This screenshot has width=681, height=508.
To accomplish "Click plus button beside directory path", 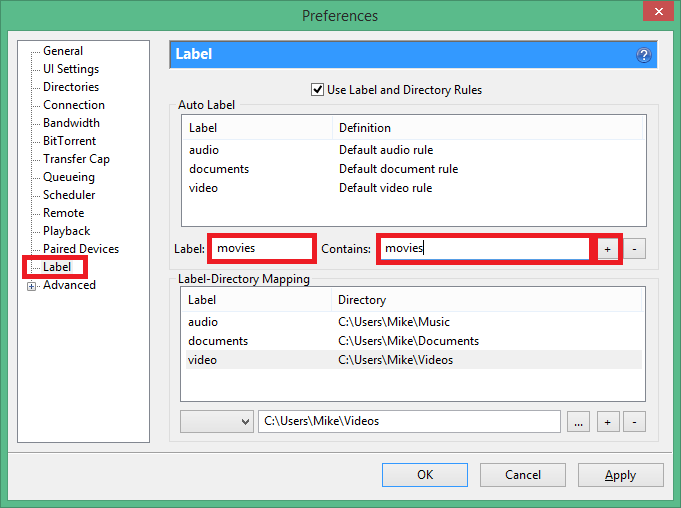I will click(x=607, y=422).
